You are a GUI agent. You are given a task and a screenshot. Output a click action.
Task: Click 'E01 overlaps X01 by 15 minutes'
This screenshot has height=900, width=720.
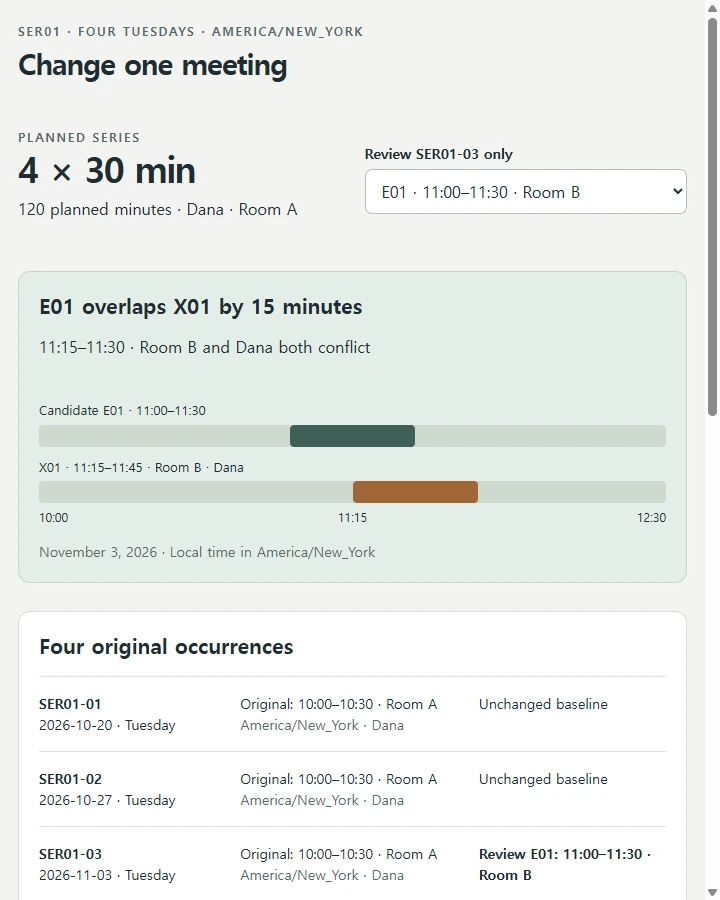tap(200, 307)
